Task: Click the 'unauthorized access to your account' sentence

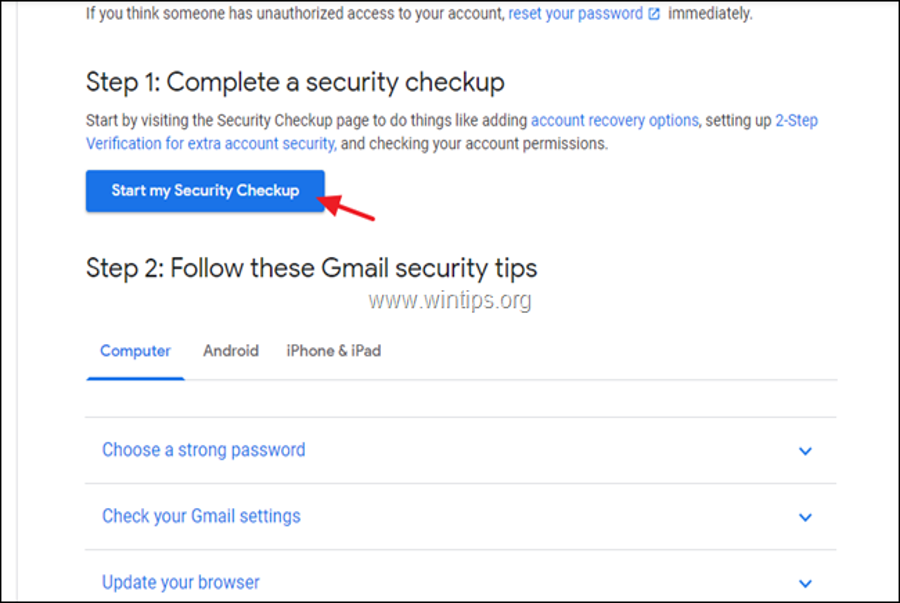Action: pyautogui.click(x=295, y=15)
